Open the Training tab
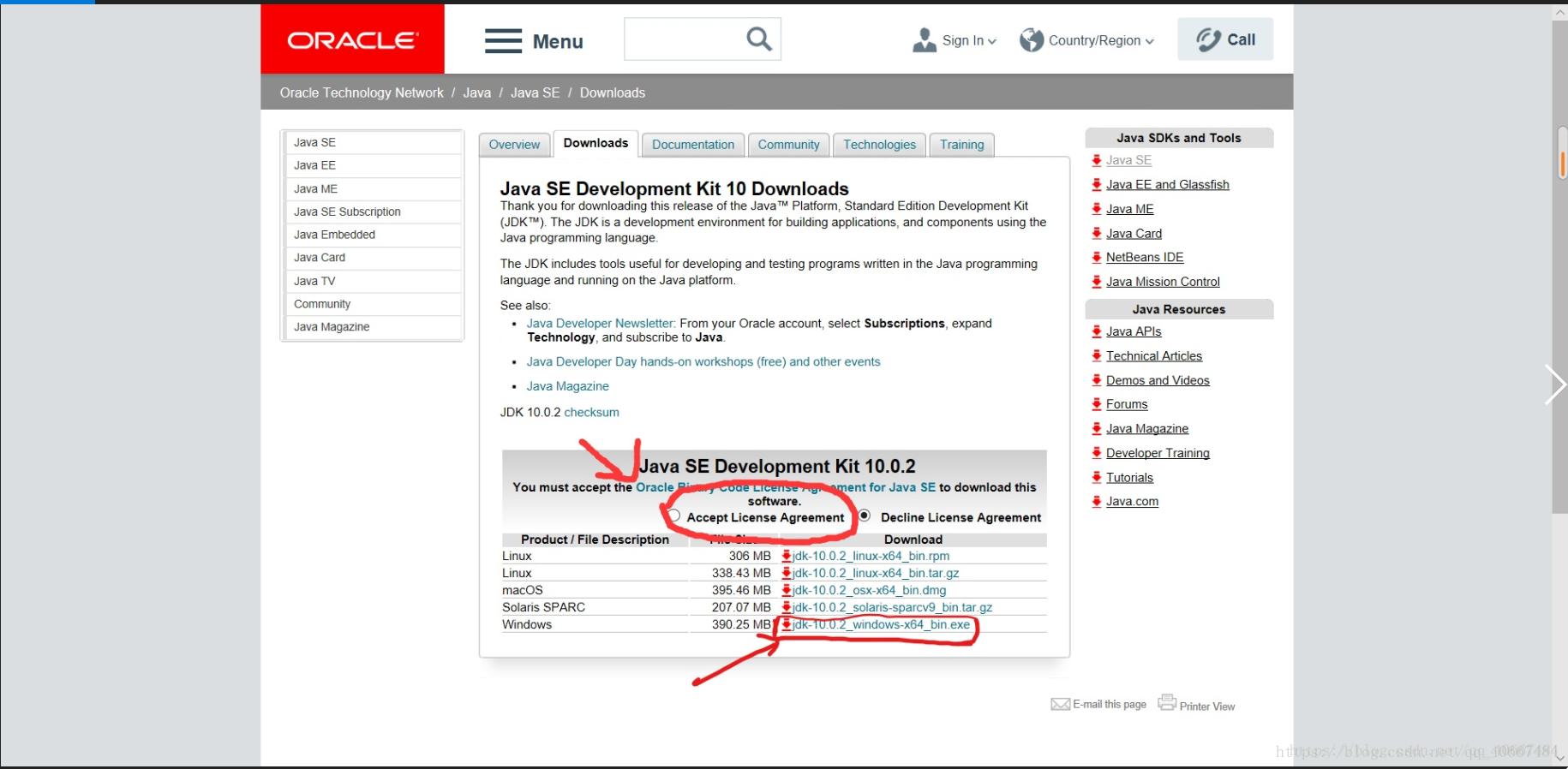Image resolution: width=1568 pixels, height=769 pixels. click(961, 145)
